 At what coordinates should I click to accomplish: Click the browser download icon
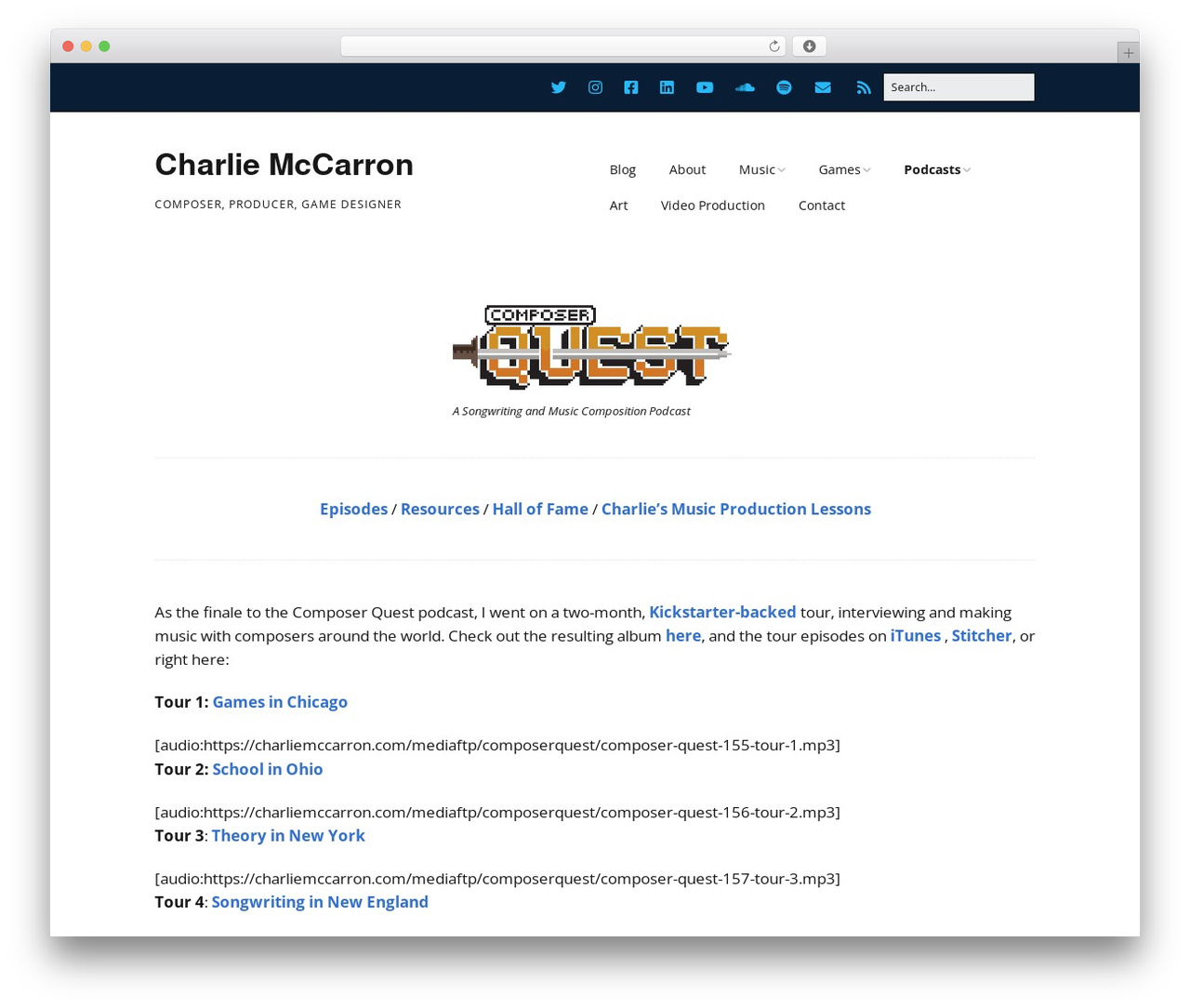809,46
